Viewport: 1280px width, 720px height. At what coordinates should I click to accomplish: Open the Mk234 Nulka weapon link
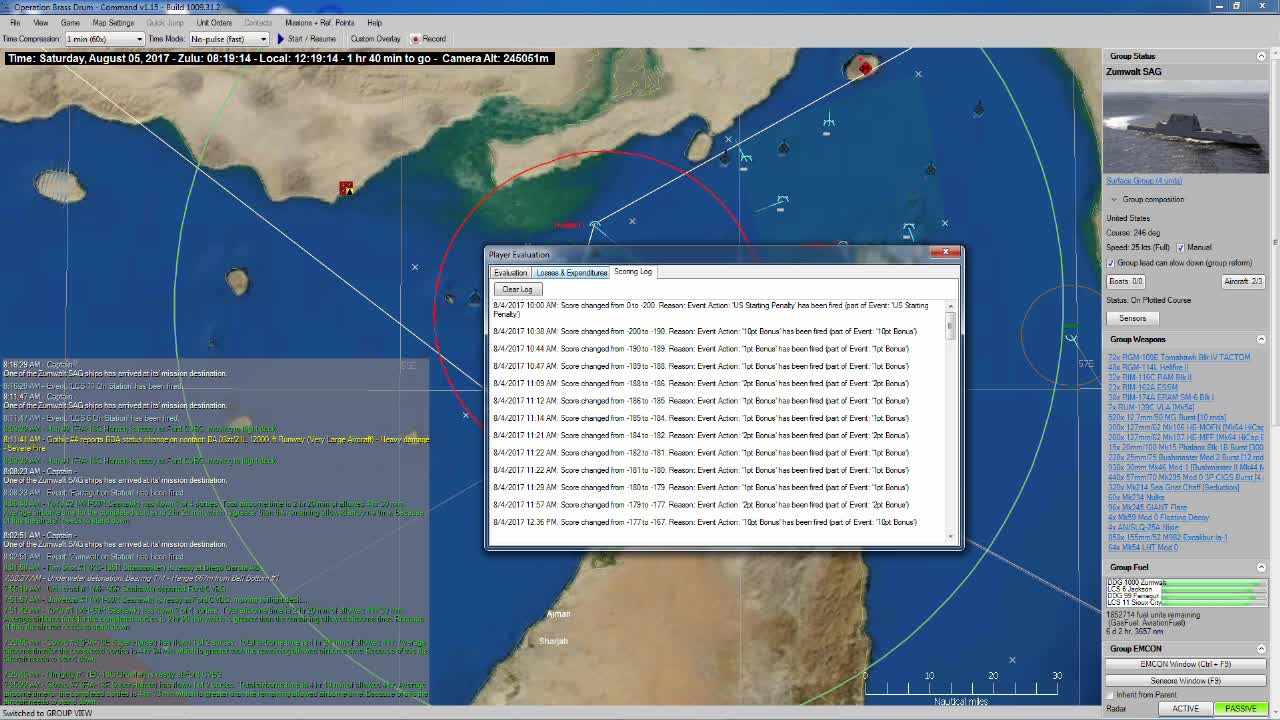tap(1137, 497)
